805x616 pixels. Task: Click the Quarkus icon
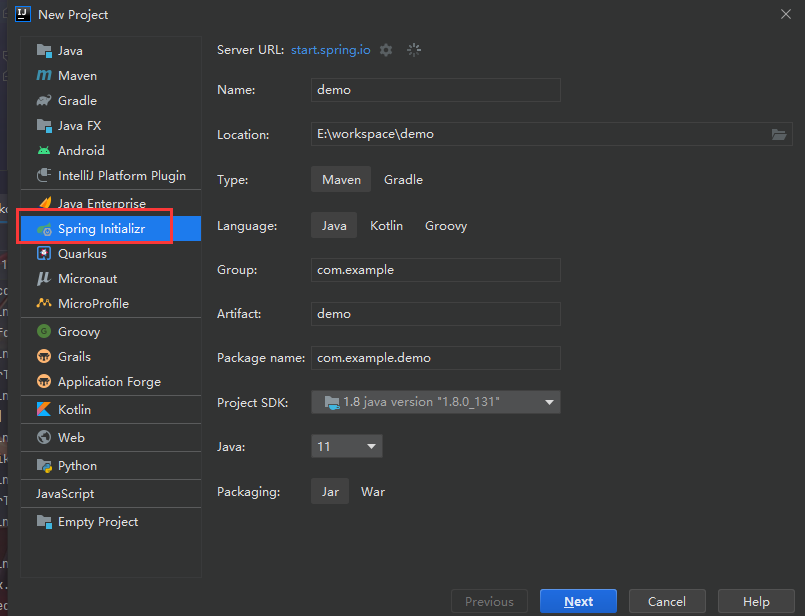(44, 254)
